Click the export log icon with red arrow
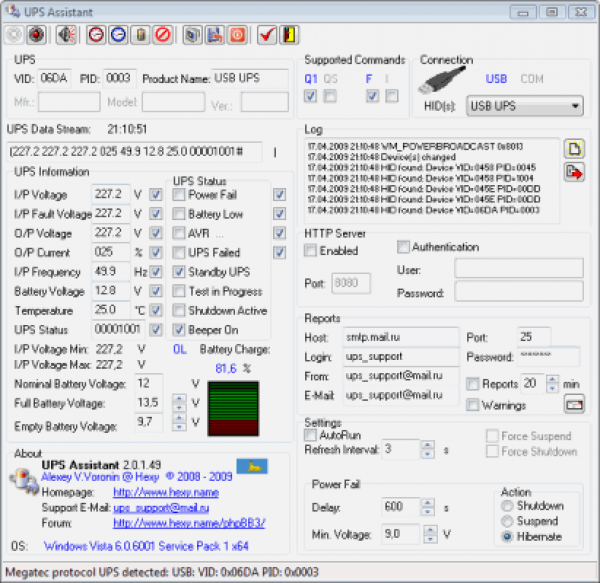 tap(574, 173)
